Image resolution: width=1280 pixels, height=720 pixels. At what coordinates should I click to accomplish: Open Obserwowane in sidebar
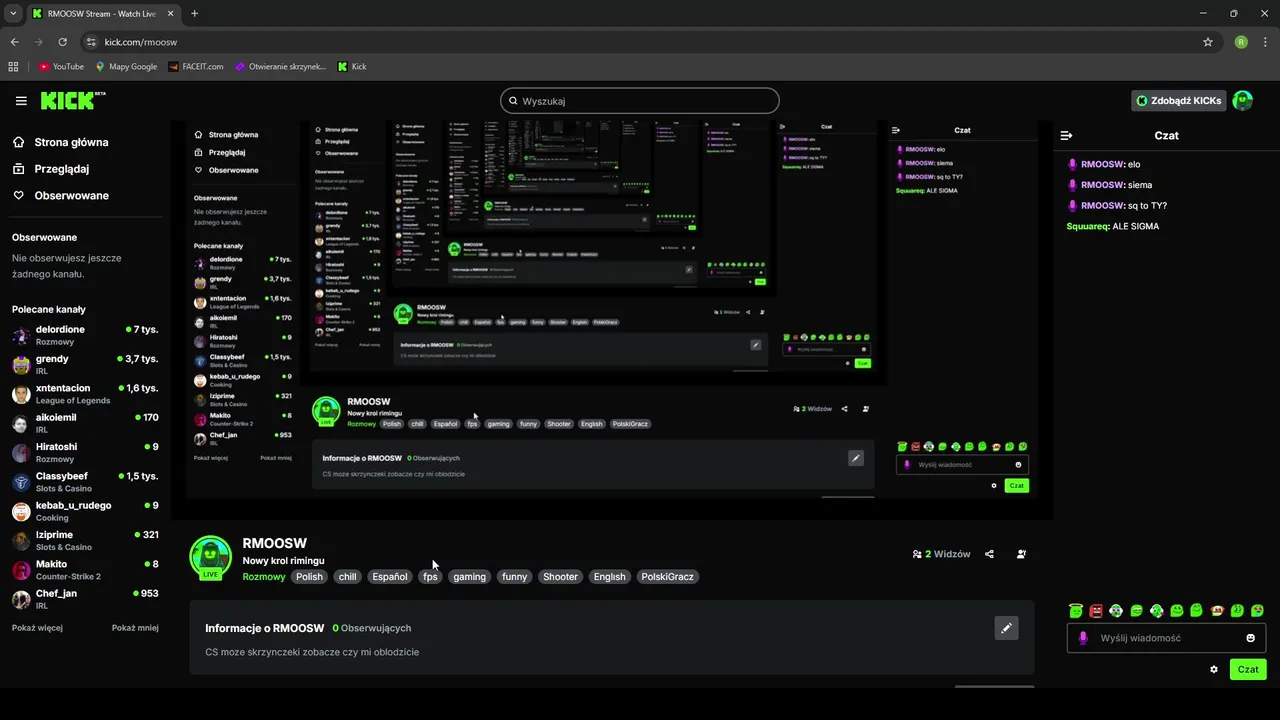pyautogui.click(x=61, y=195)
